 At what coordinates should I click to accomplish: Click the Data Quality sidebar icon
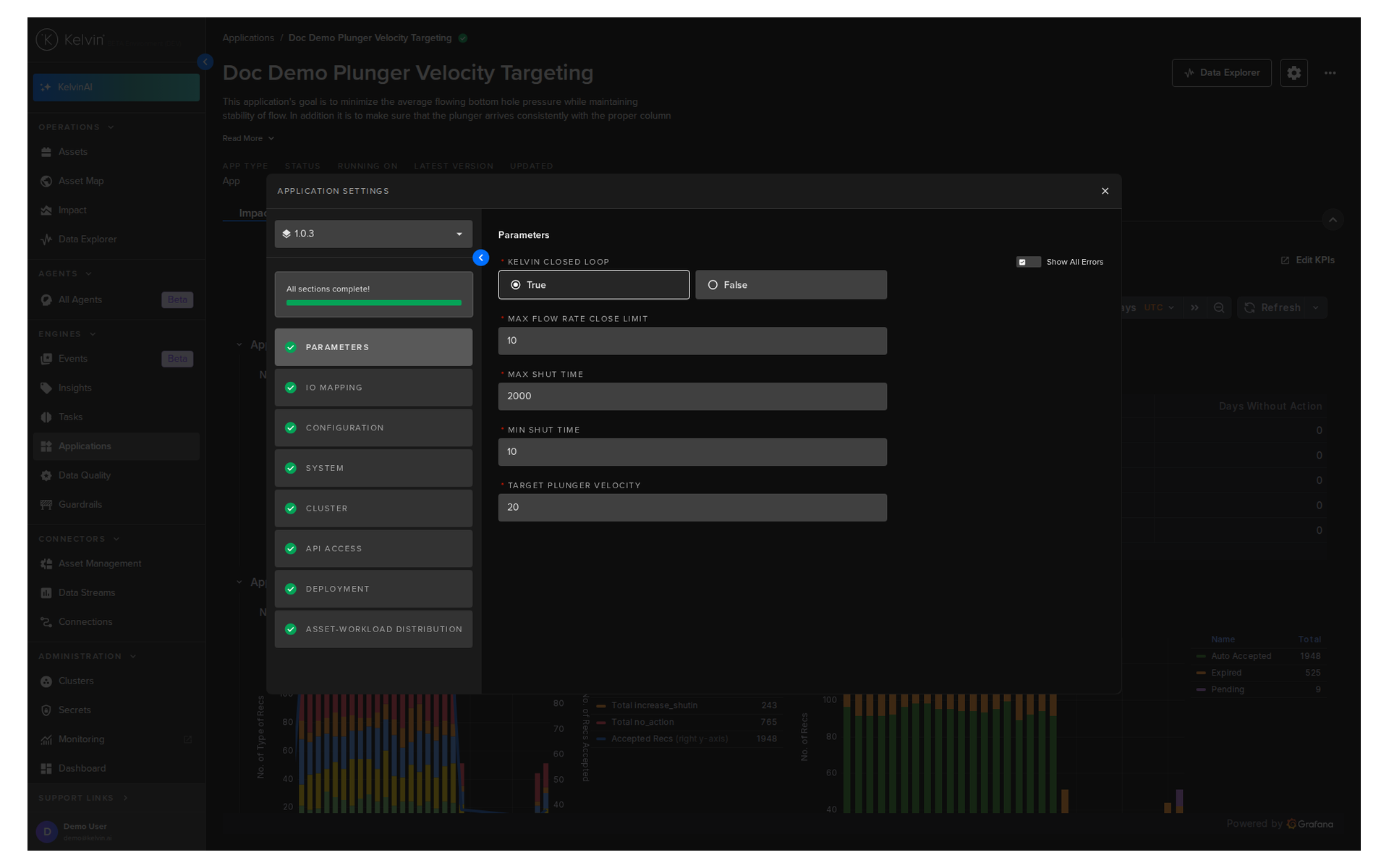46,475
